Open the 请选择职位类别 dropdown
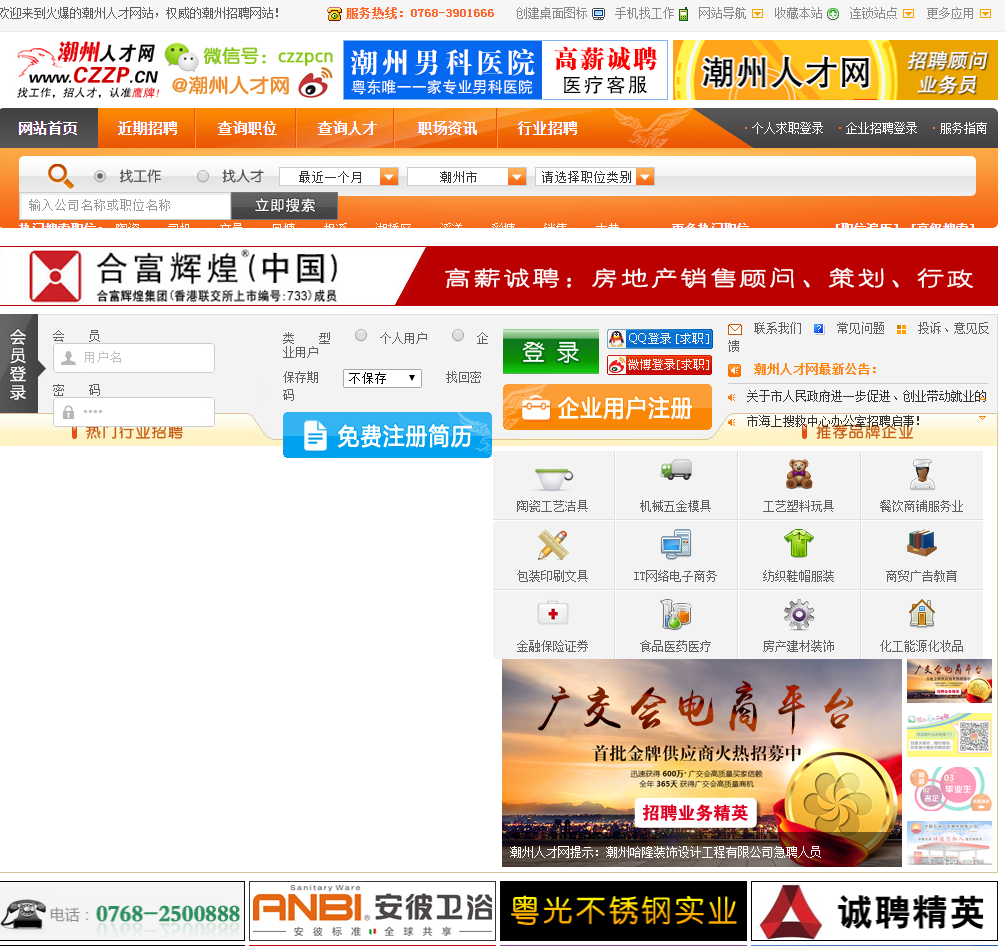 click(595, 177)
